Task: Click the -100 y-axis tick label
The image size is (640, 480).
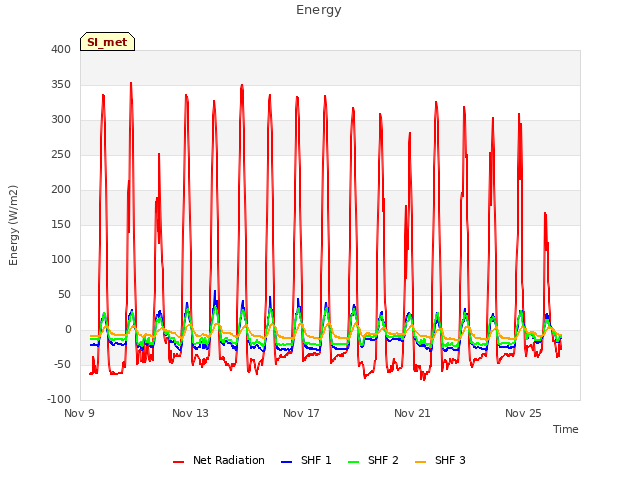Action: click(59, 400)
